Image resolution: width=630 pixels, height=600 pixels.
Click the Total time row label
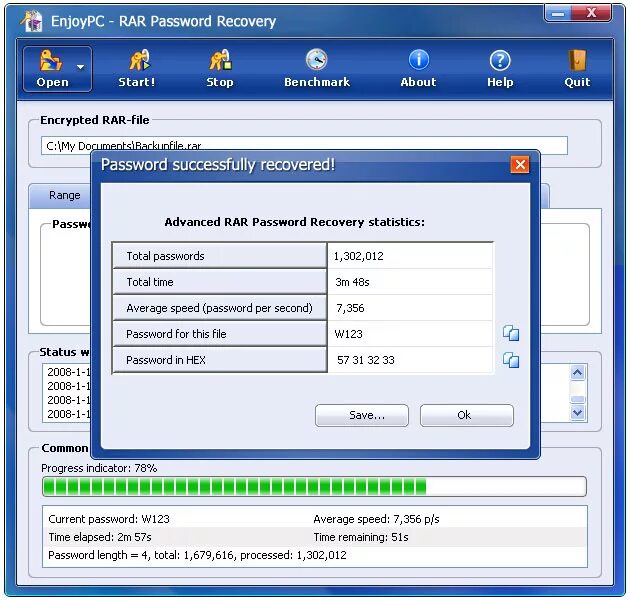click(220, 282)
